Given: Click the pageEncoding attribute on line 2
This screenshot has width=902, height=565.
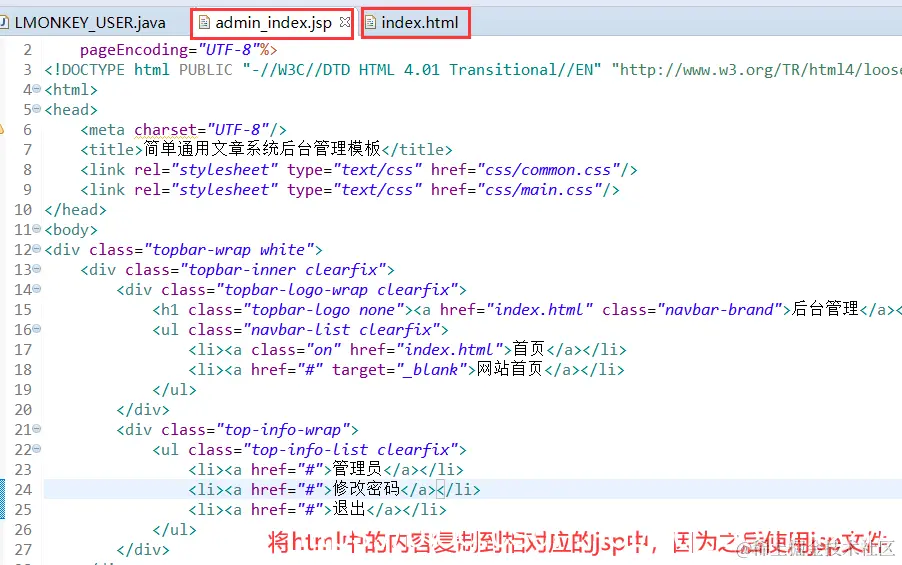Looking at the screenshot, I should tap(133, 50).
